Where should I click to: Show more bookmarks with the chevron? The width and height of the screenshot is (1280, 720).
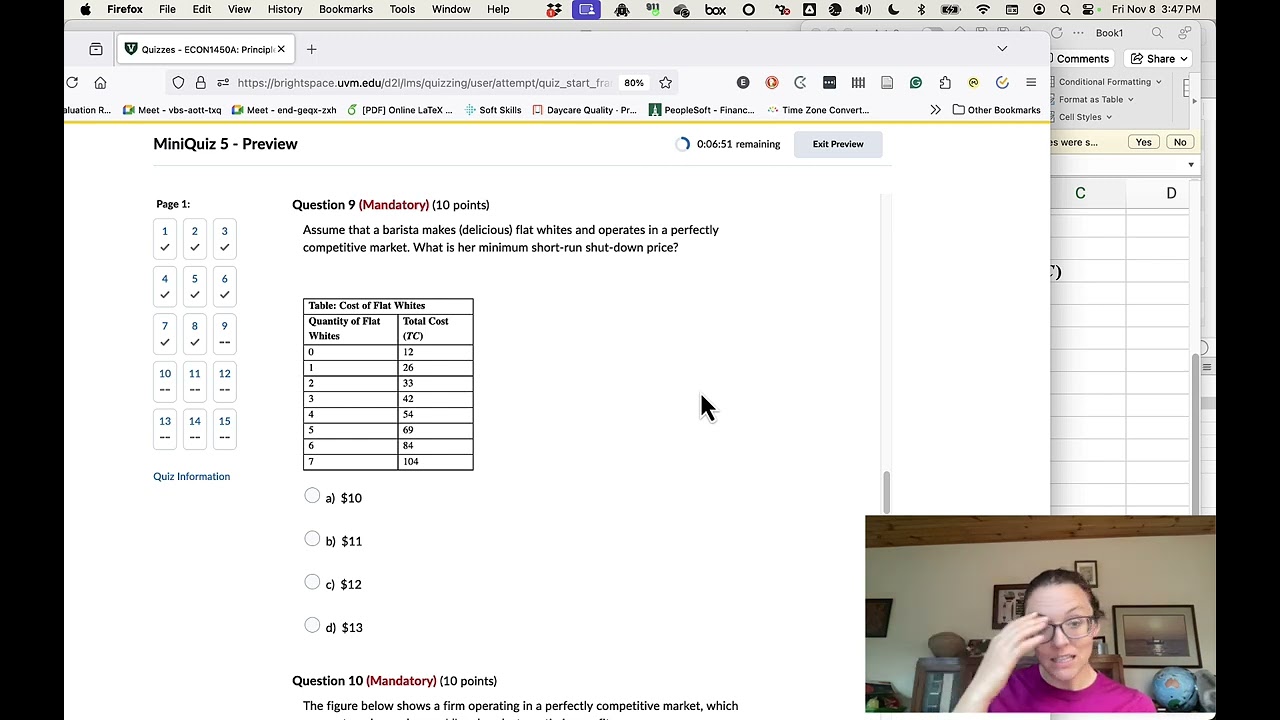tap(935, 110)
